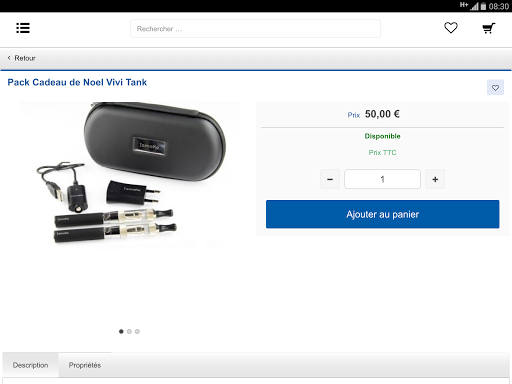Click the battery icon in status bar

(x=483, y=6)
